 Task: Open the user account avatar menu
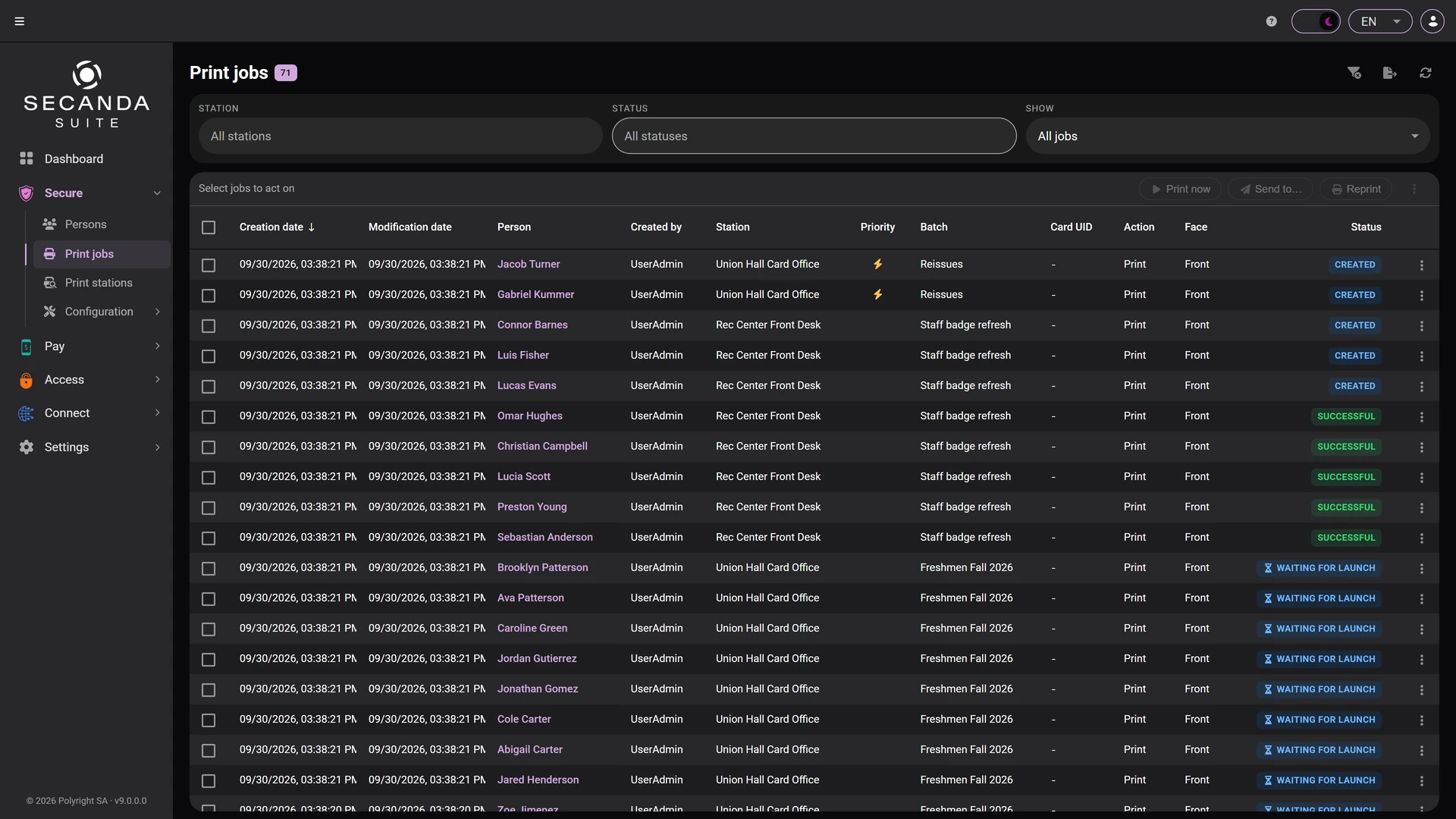[1432, 21]
